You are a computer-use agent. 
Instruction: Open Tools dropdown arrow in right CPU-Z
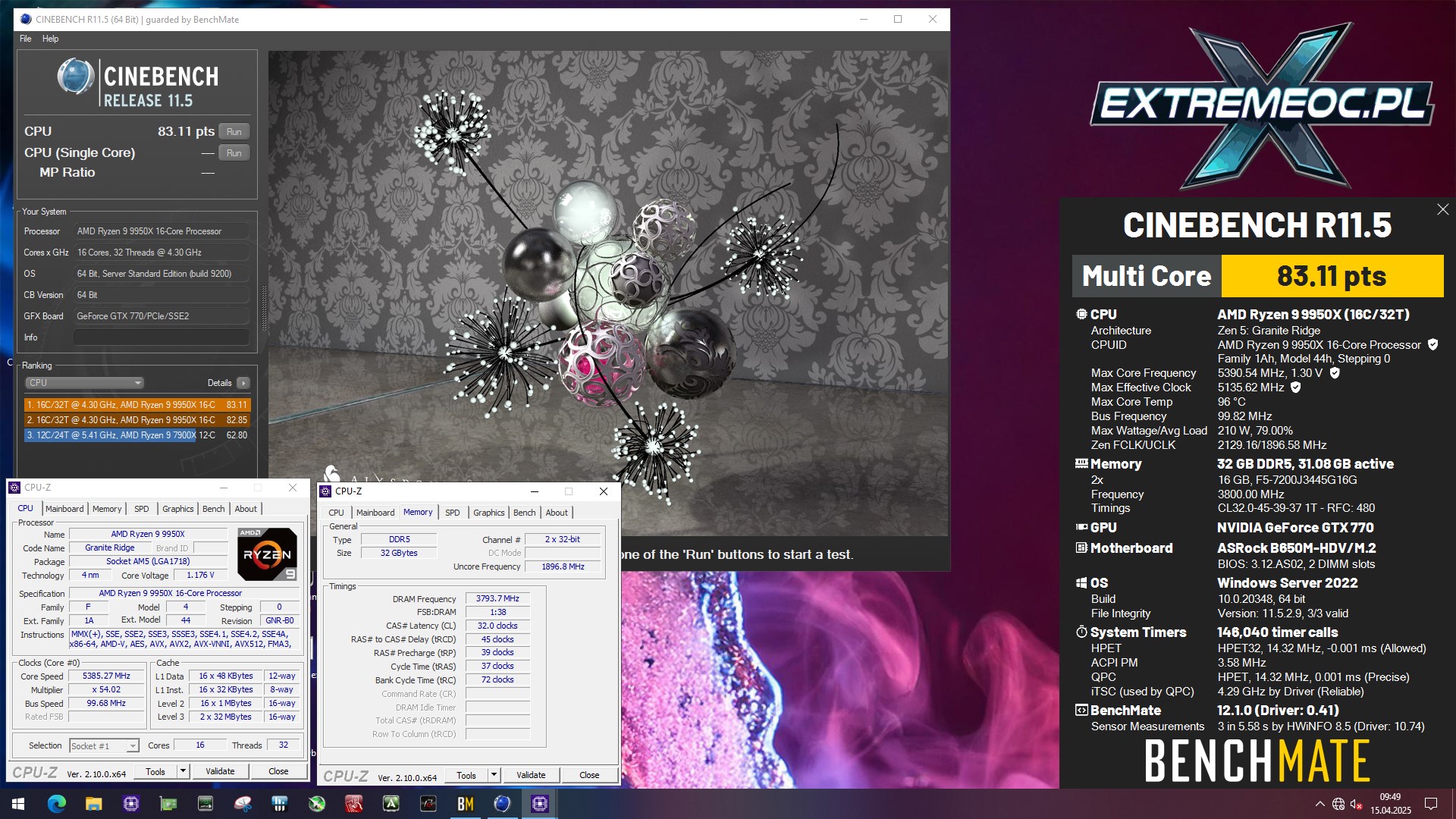coord(494,775)
